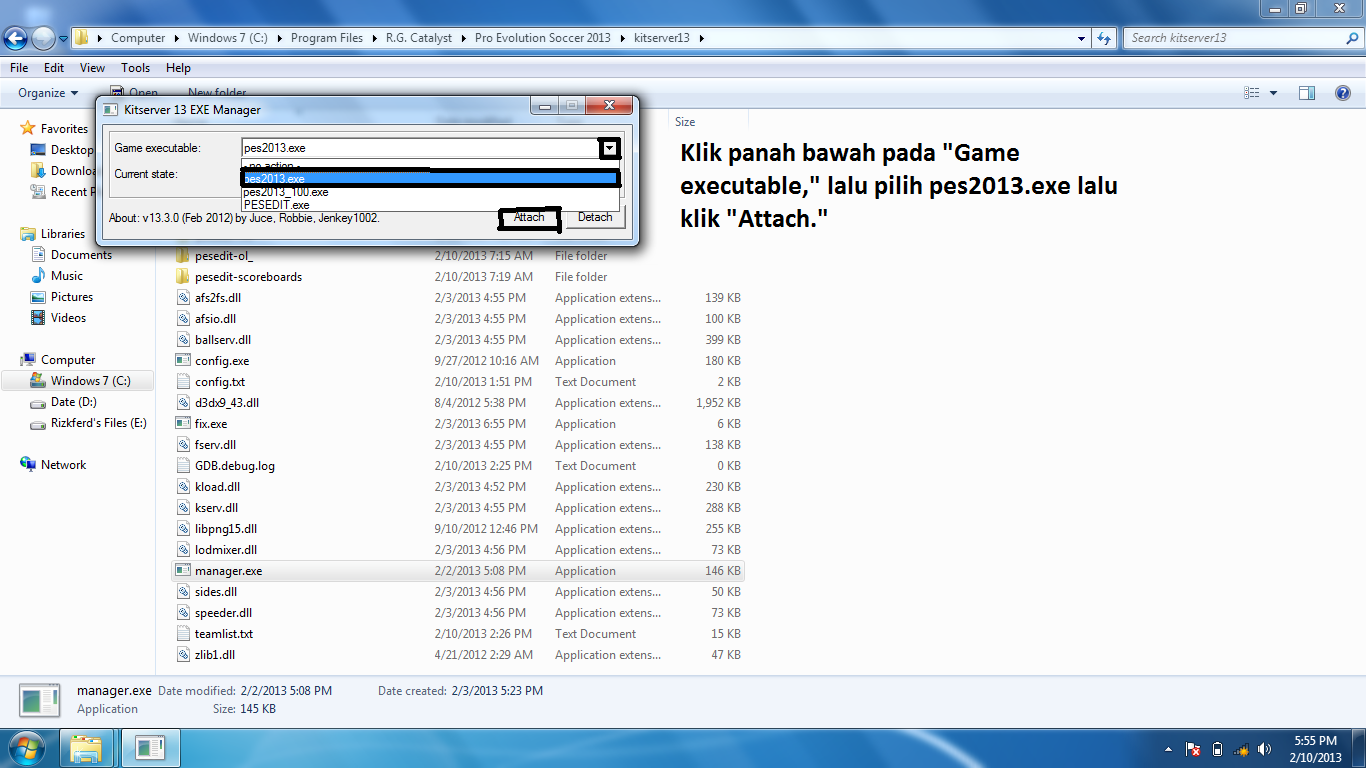1366x768 pixels.
Task: Open Videos library
Action: [68, 318]
